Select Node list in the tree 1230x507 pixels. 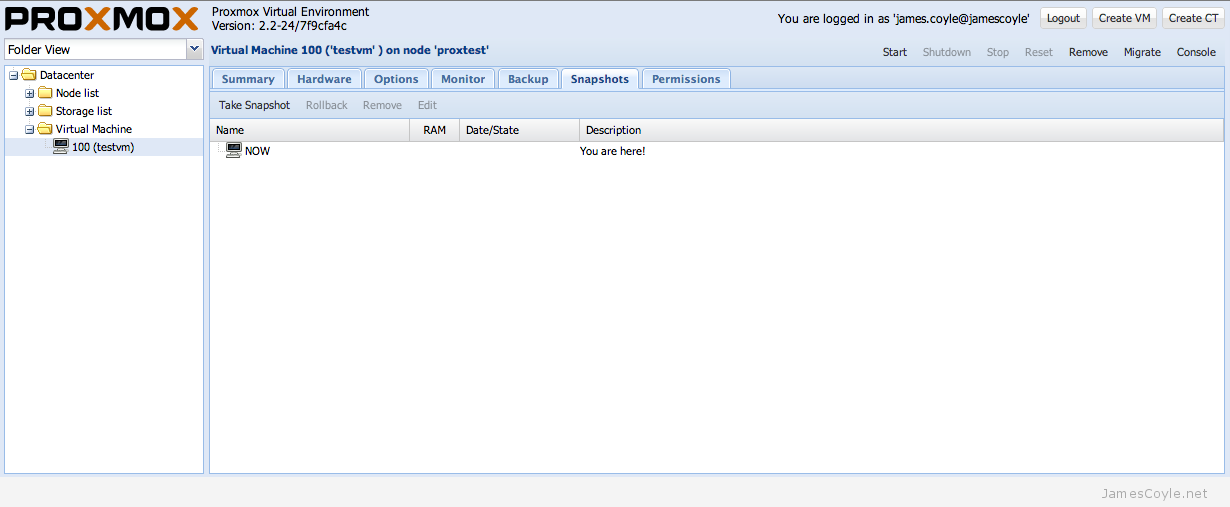point(77,93)
